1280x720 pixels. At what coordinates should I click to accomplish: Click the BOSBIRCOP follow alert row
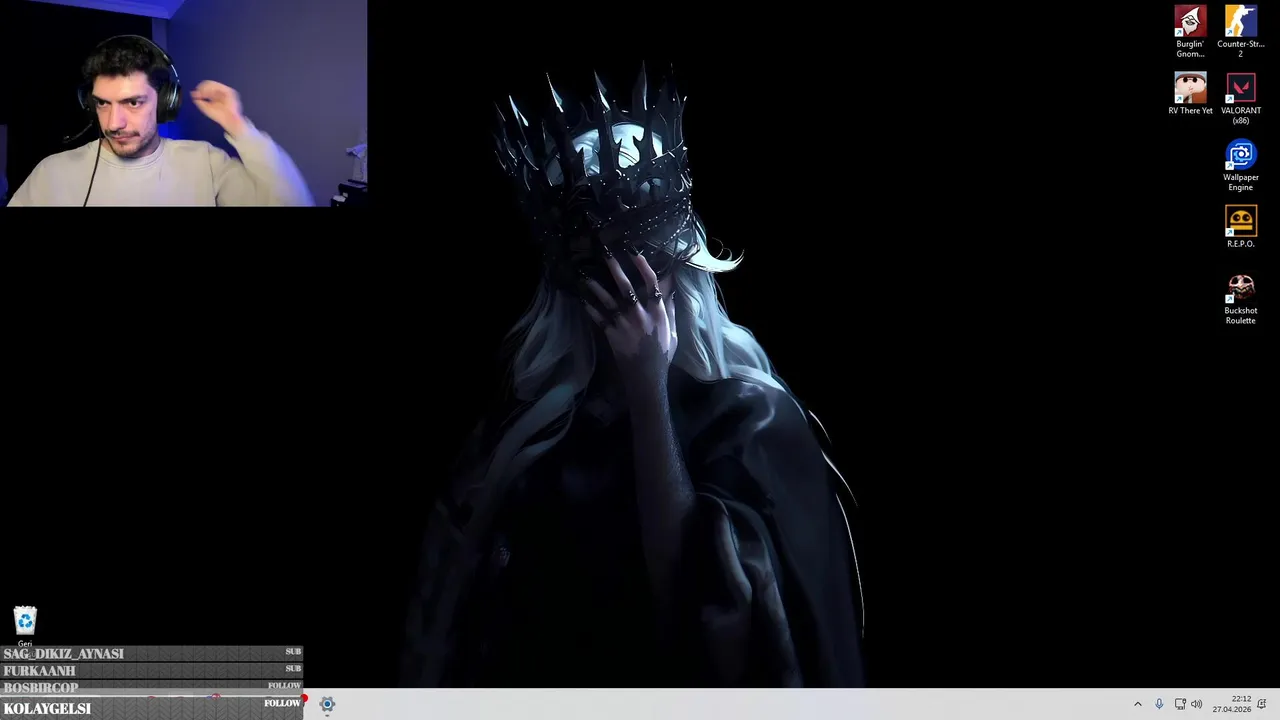152,687
